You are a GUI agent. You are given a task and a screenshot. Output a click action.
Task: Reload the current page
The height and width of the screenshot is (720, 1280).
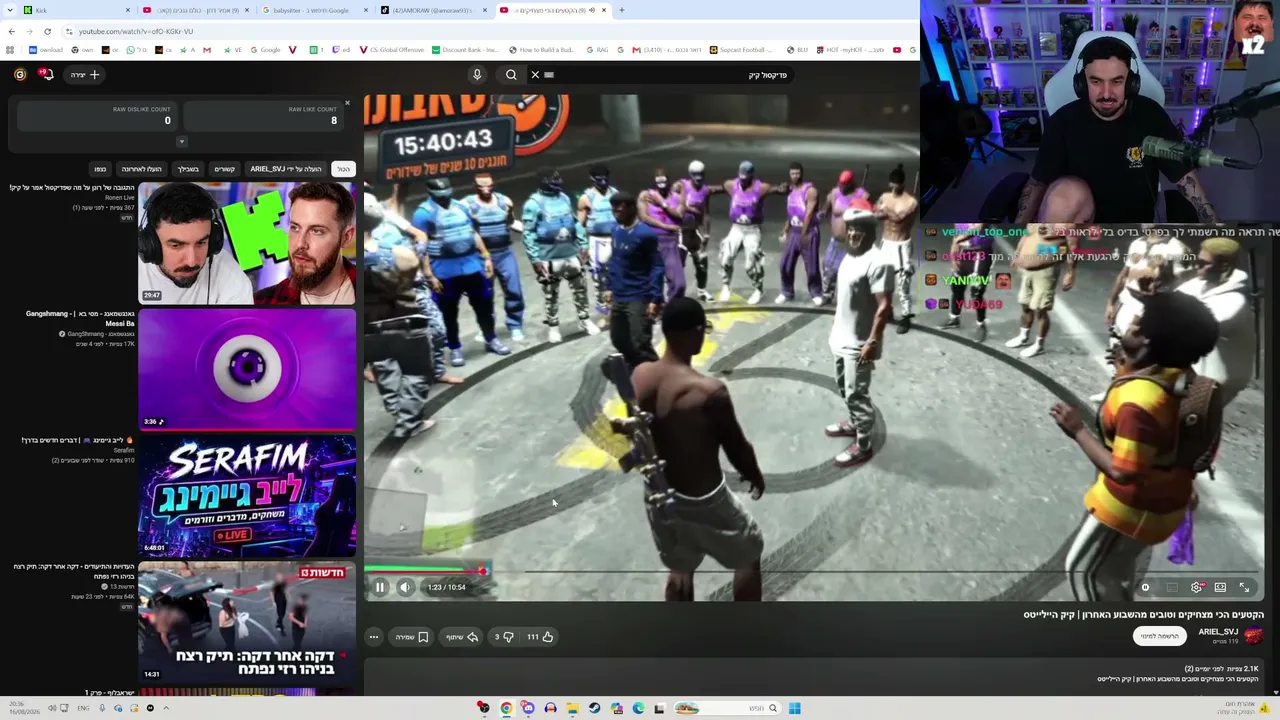click(47, 31)
